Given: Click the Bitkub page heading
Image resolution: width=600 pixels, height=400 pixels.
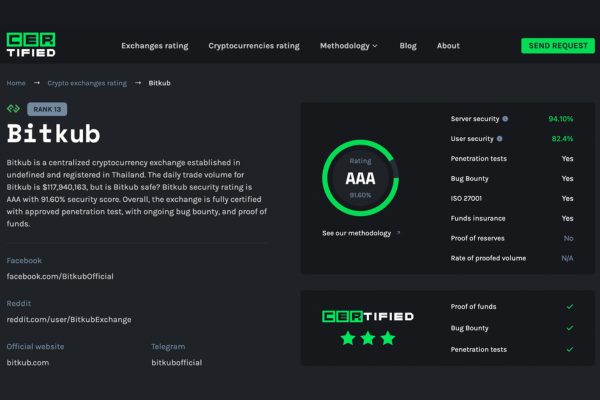Looking at the screenshot, I should pyautogui.click(x=54, y=134).
